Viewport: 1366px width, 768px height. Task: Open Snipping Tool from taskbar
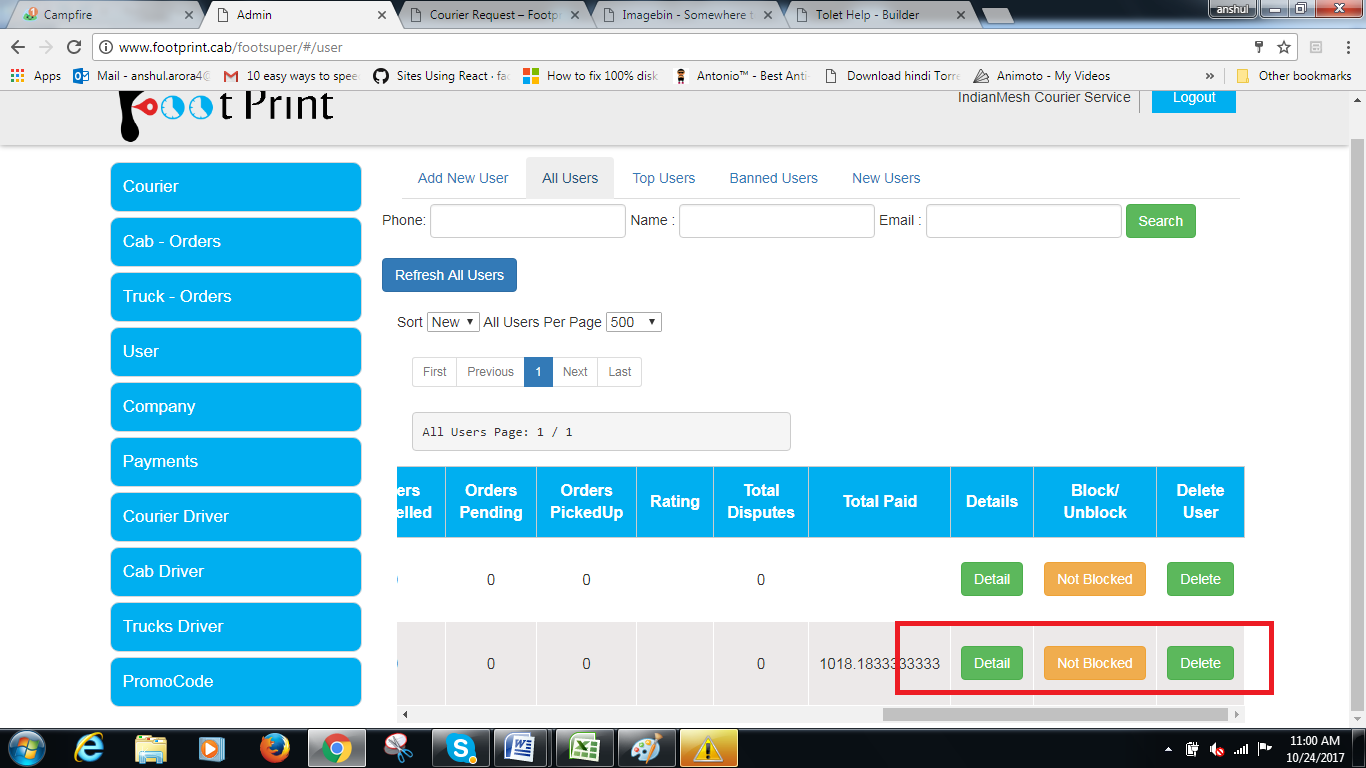tap(399, 748)
